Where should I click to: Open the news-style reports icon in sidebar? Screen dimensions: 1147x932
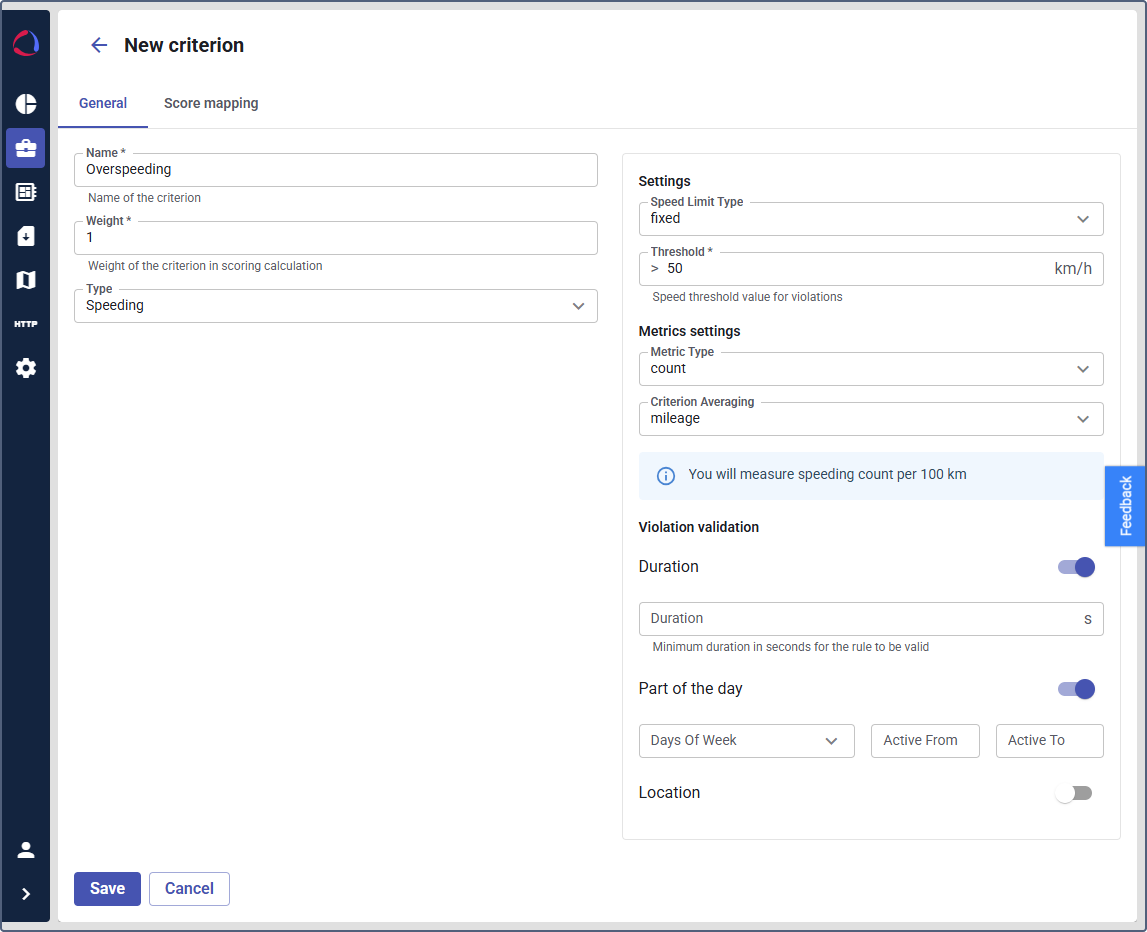click(x=26, y=192)
